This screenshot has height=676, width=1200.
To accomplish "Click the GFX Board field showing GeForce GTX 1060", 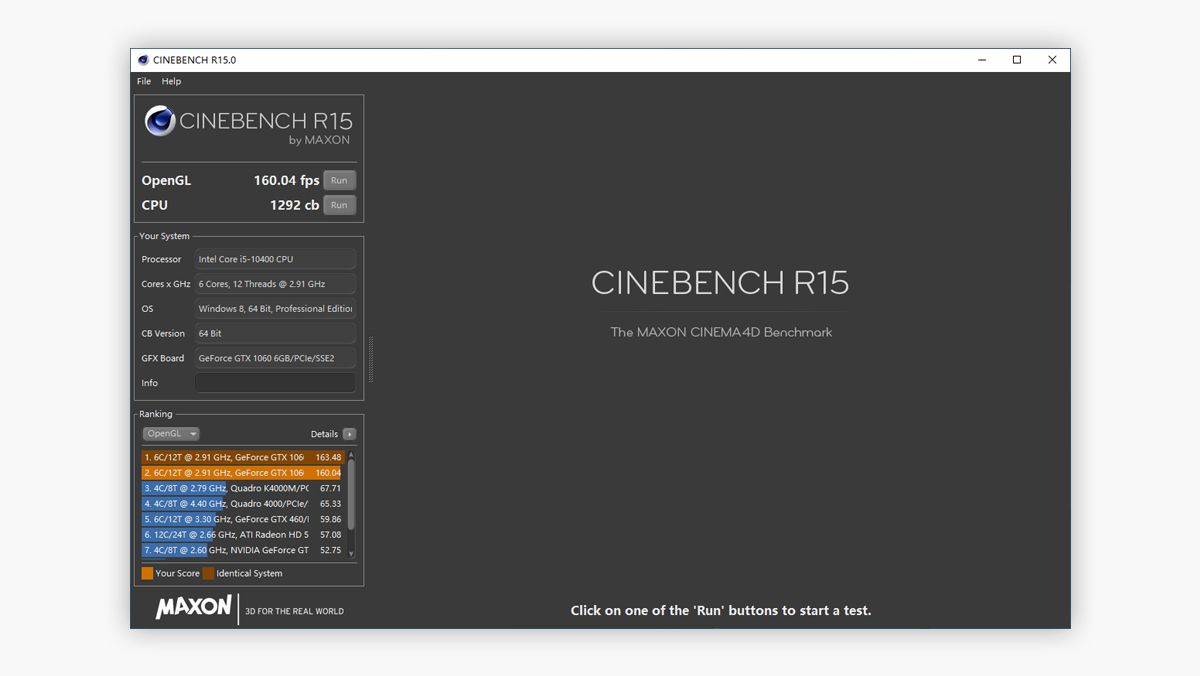I will click(275, 358).
